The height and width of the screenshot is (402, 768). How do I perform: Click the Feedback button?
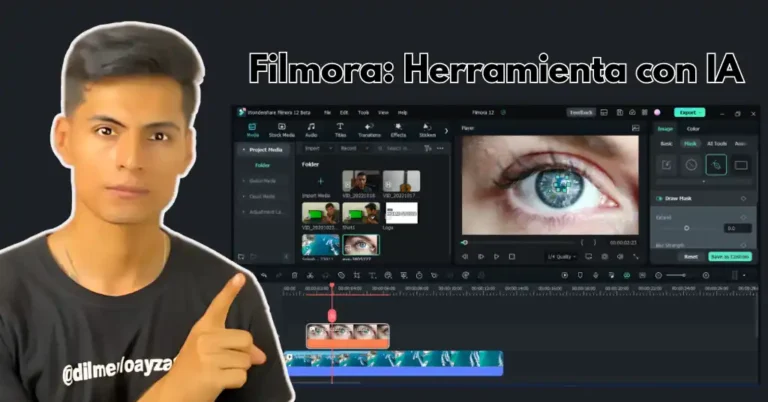pyautogui.click(x=581, y=113)
